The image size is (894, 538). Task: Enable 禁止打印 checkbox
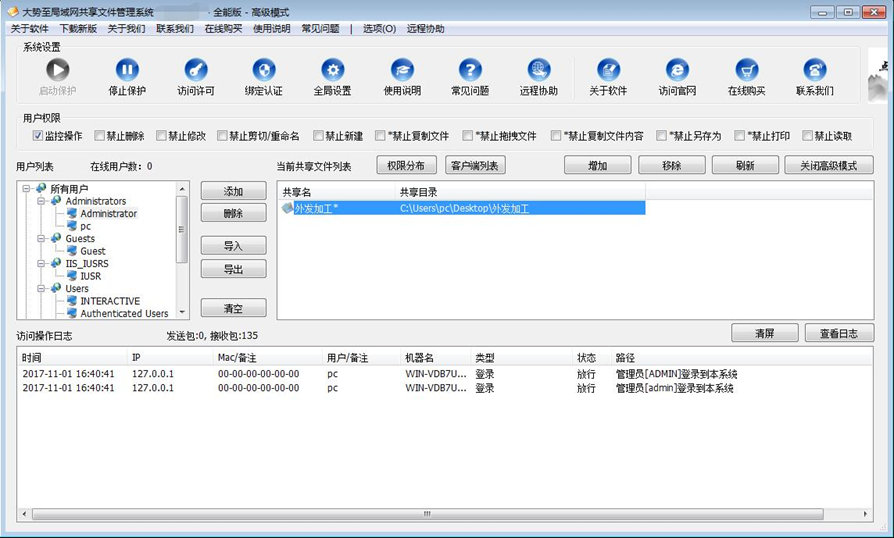(x=739, y=136)
